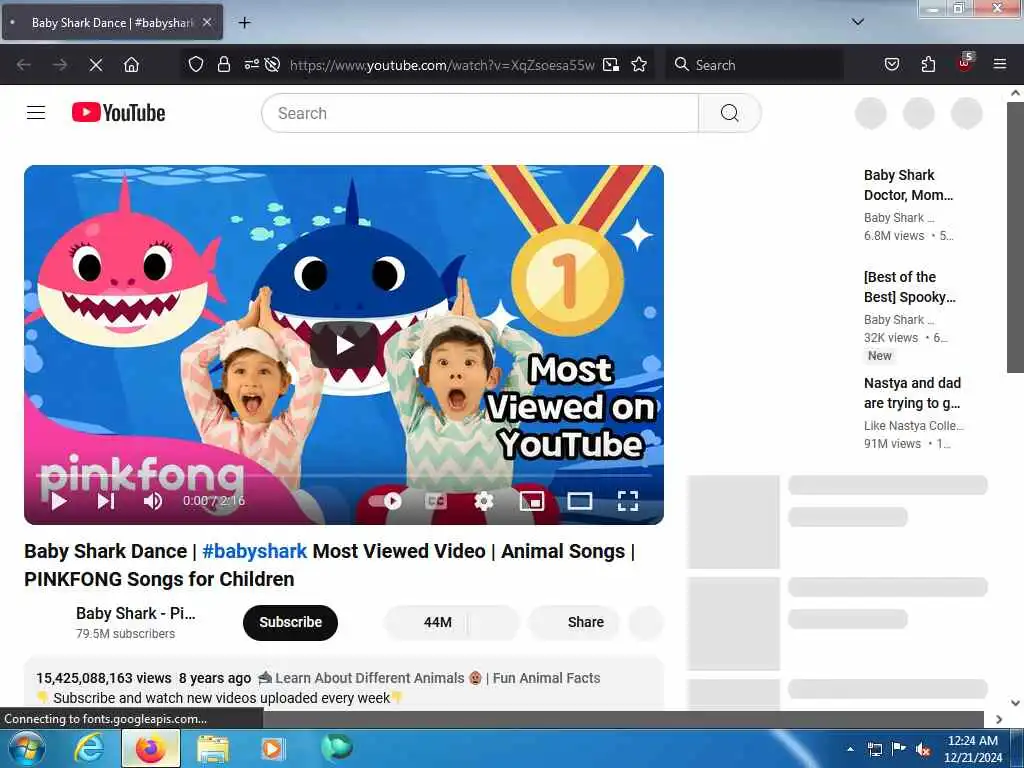Open Windows Media Player from the taskbar
Screen dimensions: 1024x768
[x=273, y=748]
